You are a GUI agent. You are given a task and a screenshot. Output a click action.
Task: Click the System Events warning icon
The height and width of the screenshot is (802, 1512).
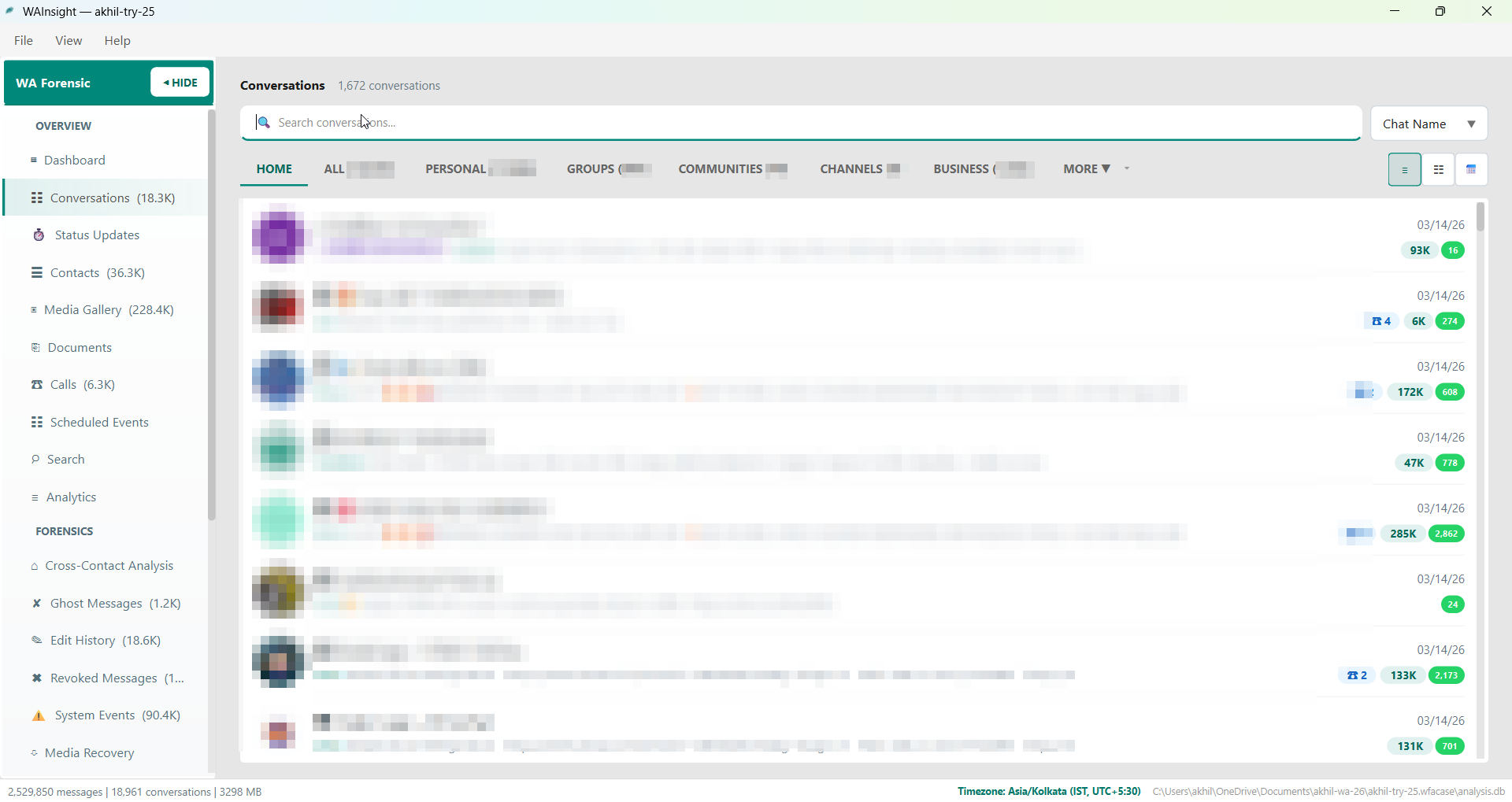pos(39,715)
